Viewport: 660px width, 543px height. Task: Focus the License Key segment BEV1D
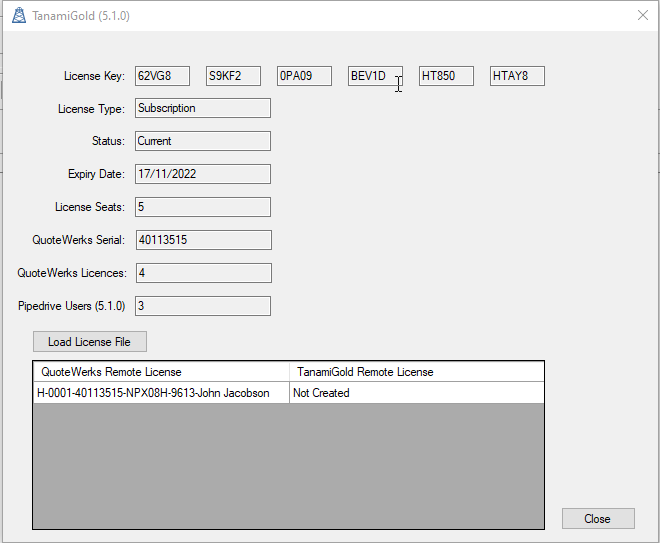(x=375, y=76)
